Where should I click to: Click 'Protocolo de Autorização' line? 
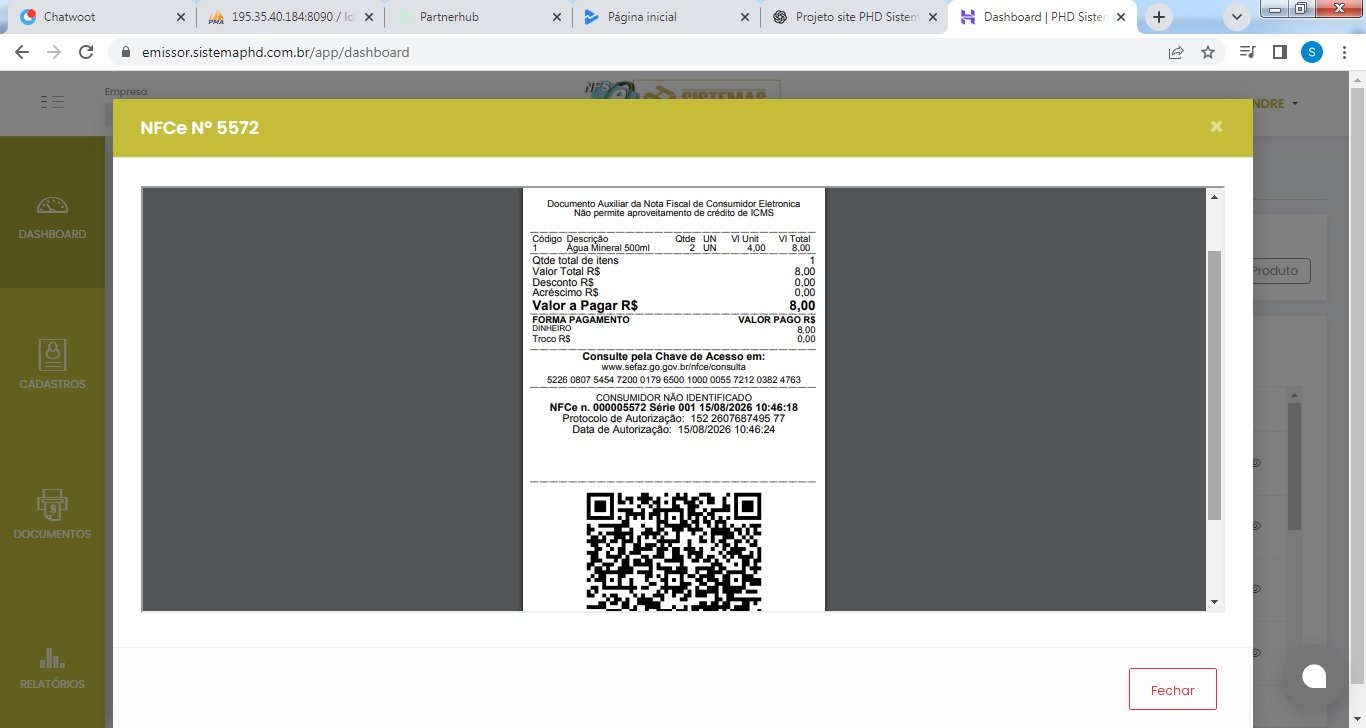coord(673,419)
